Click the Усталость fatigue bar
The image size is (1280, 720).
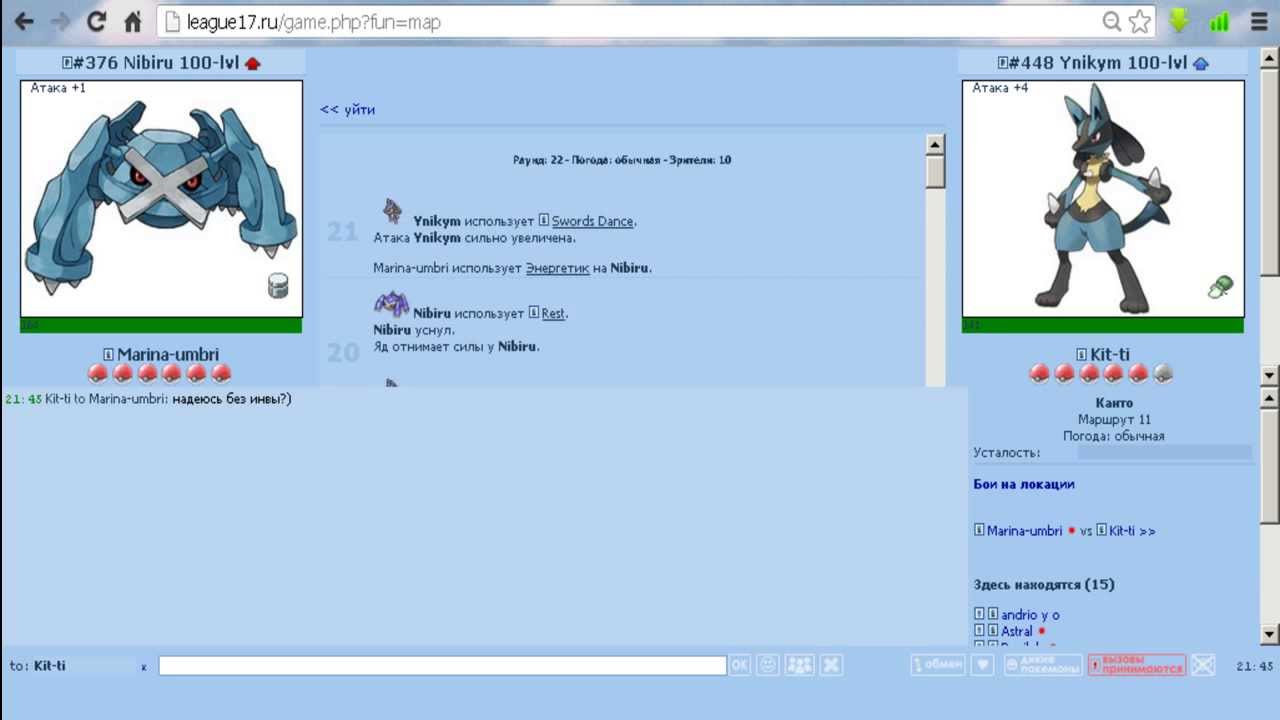click(1164, 453)
